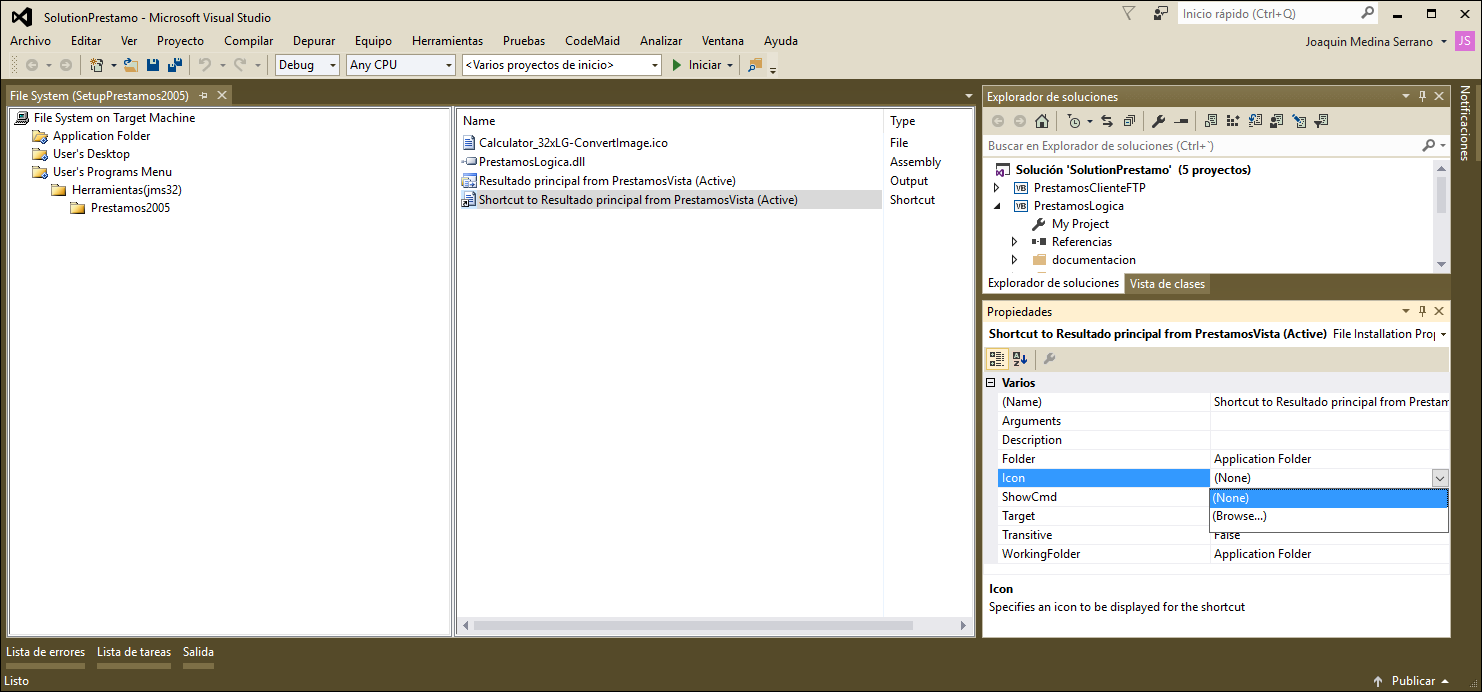This screenshot has width=1482, height=692.
Task: Open the CodeMaid menu
Action: tap(592, 41)
